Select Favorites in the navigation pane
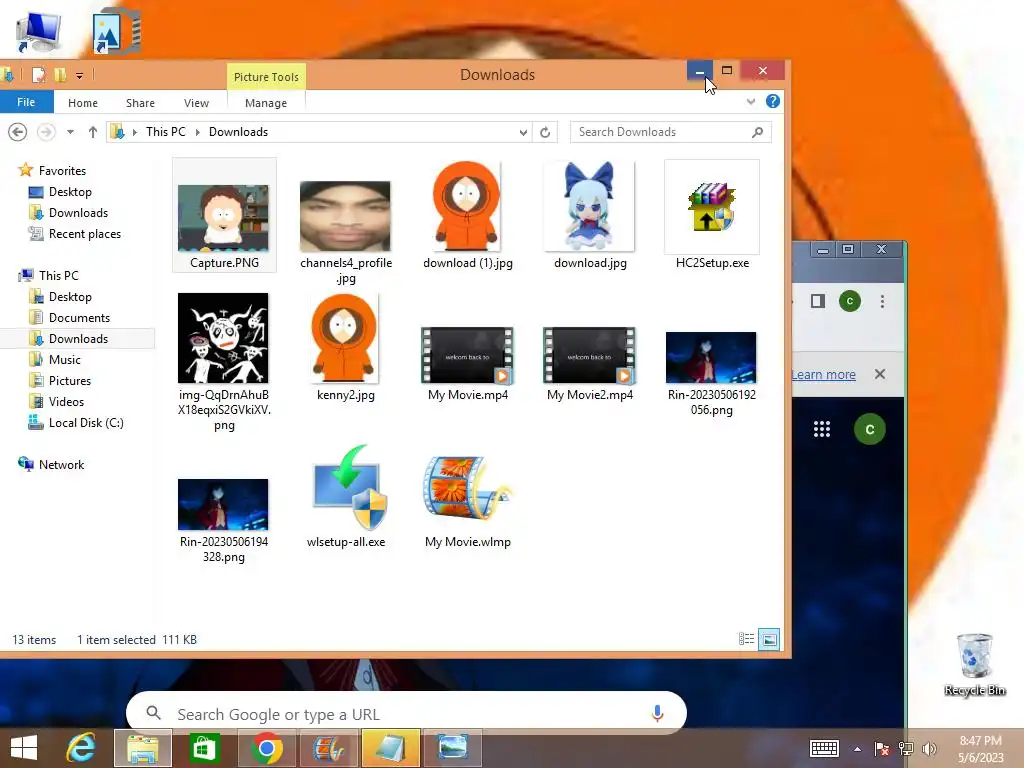This screenshot has height=768, width=1024. click(x=62, y=170)
